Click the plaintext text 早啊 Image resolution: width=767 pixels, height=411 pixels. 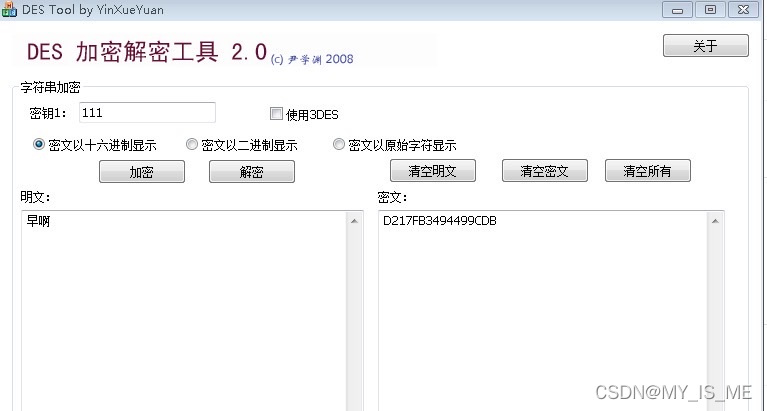click(x=38, y=221)
